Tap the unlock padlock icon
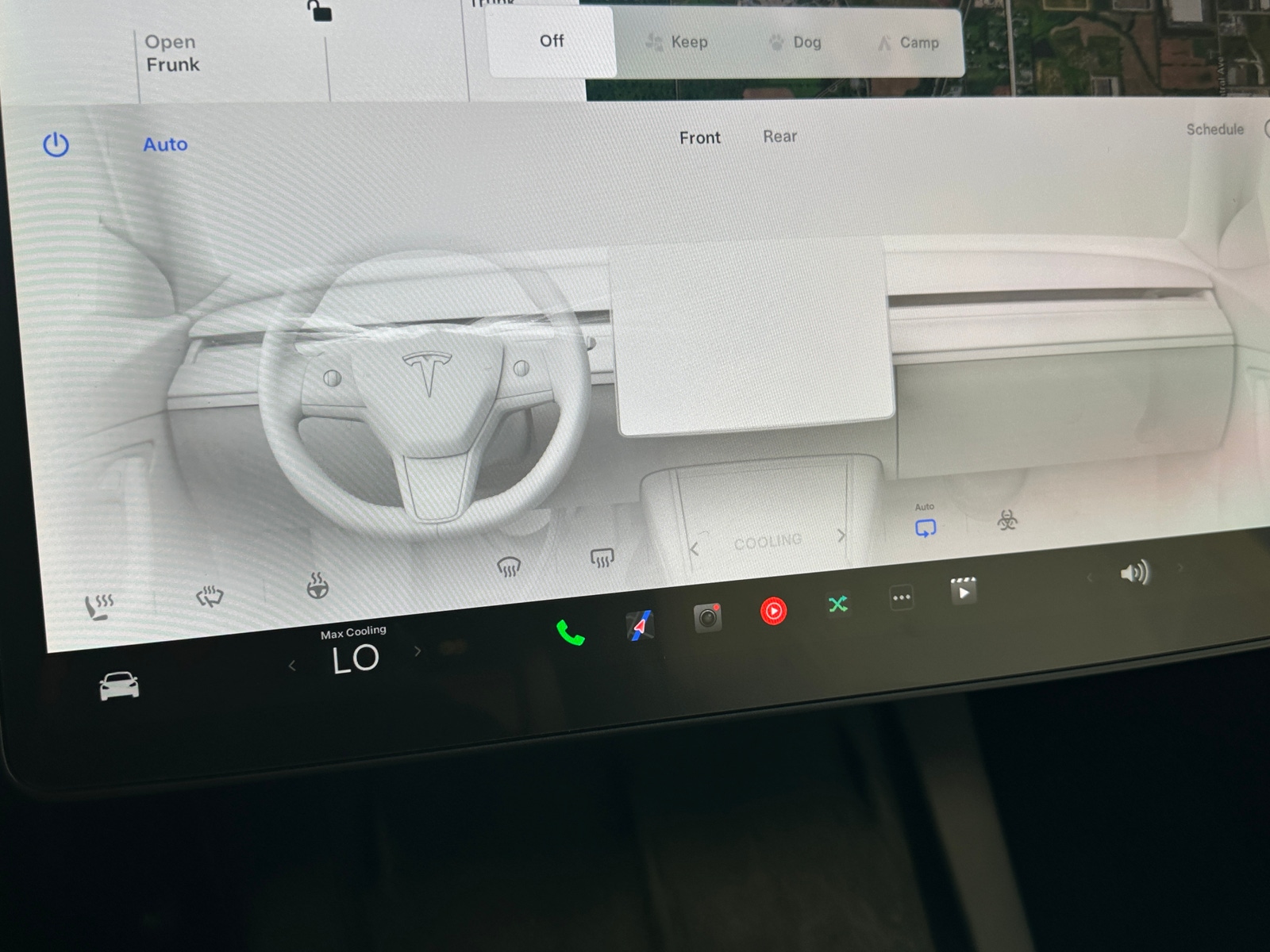 [319, 10]
